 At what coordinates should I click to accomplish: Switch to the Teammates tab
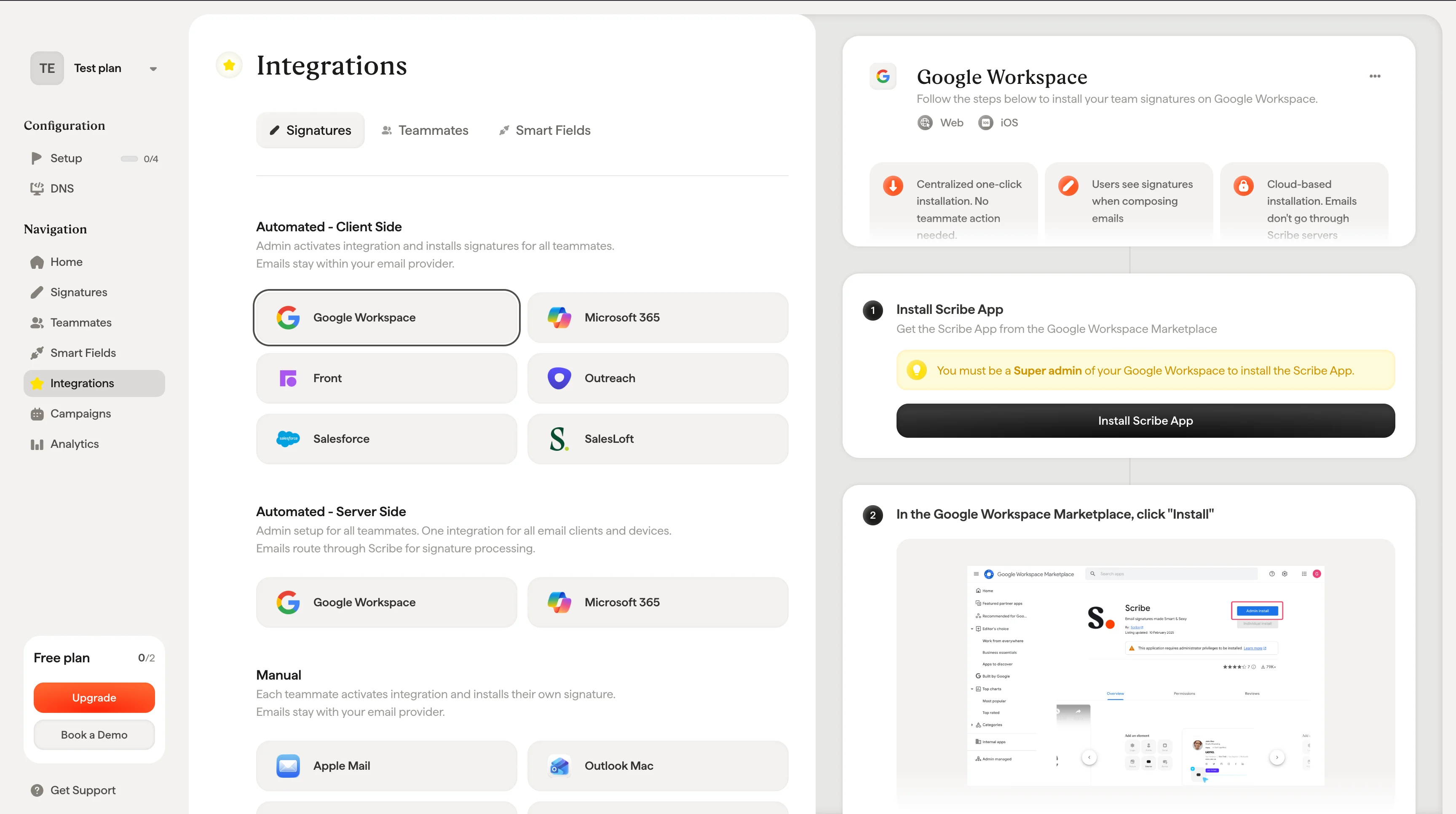pos(425,131)
